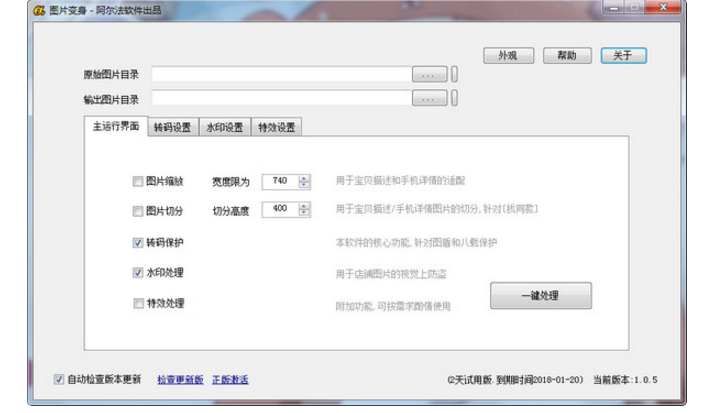Decrease 宽度限为 with the down arrow
Image resolution: width=723 pixels, height=413 pixels.
click(304, 185)
